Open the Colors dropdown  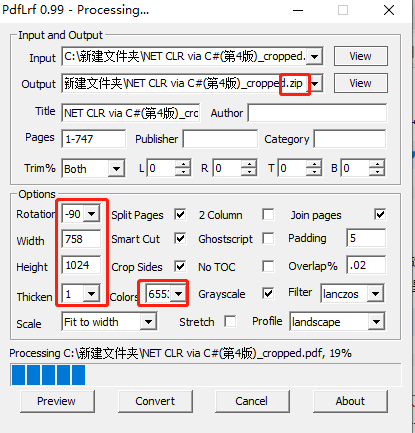coord(179,294)
